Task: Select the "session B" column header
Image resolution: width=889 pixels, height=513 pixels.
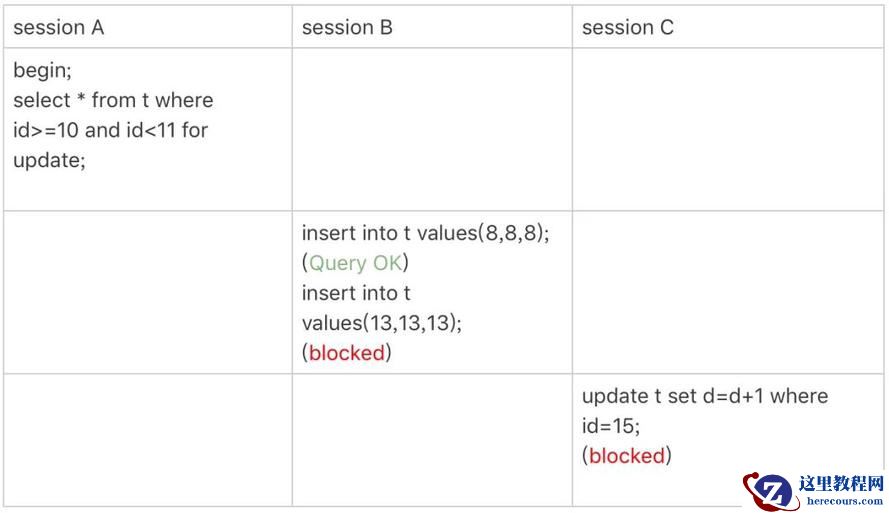Action: 347,28
